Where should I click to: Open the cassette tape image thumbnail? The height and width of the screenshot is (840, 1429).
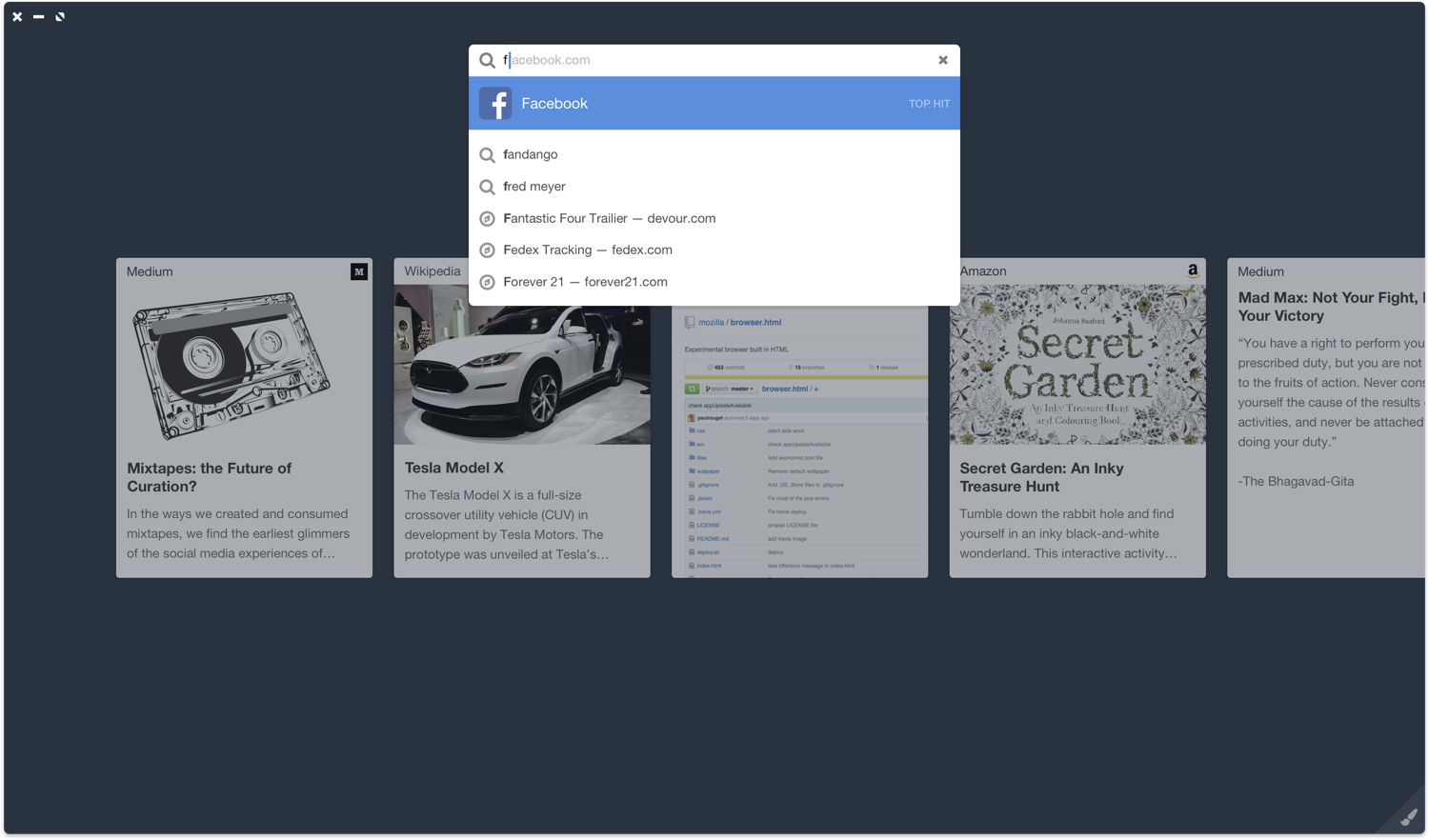pyautogui.click(x=231, y=366)
